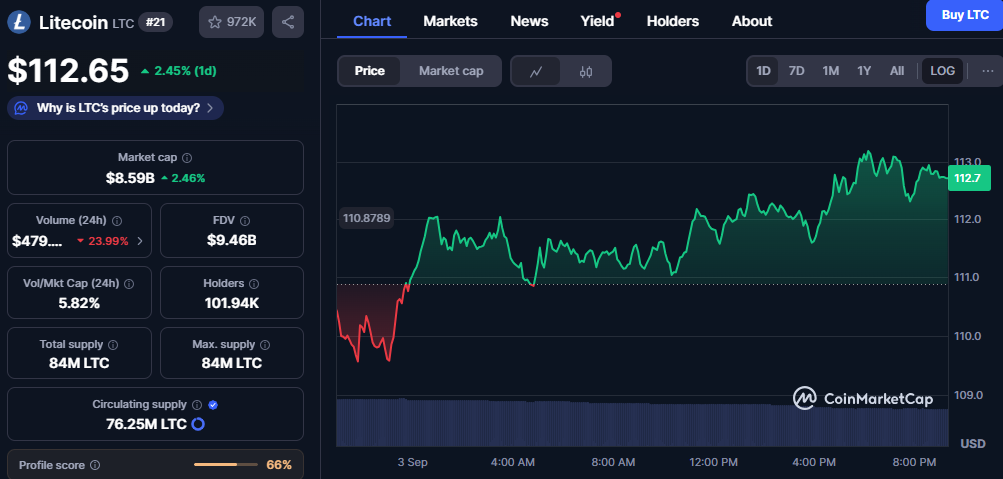Viewport: 1003px width, 479px height.
Task: Expand the Volume (24h) details chevron
Action: pyautogui.click(x=139, y=241)
